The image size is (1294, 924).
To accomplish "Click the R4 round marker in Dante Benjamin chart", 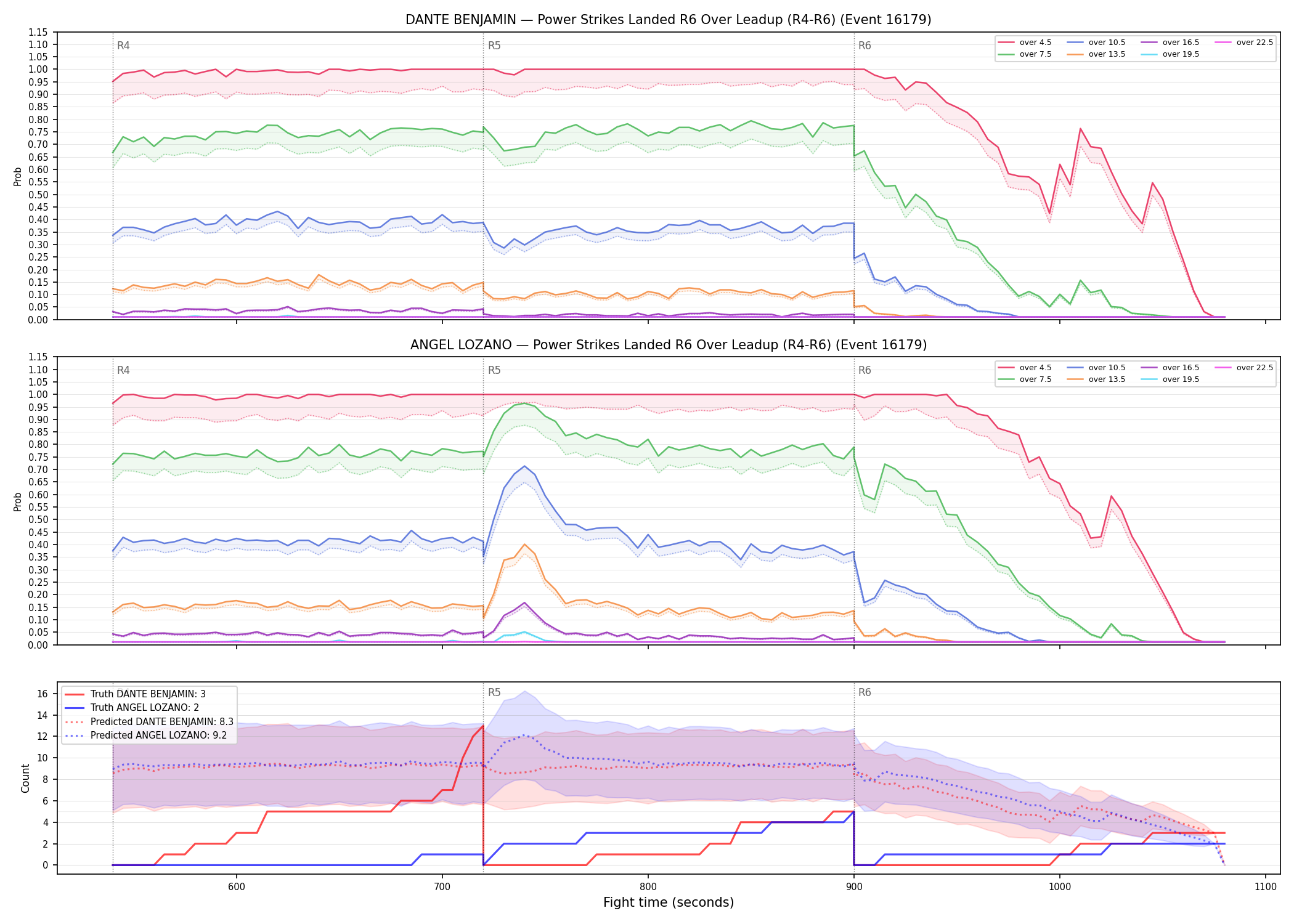I will point(123,46).
